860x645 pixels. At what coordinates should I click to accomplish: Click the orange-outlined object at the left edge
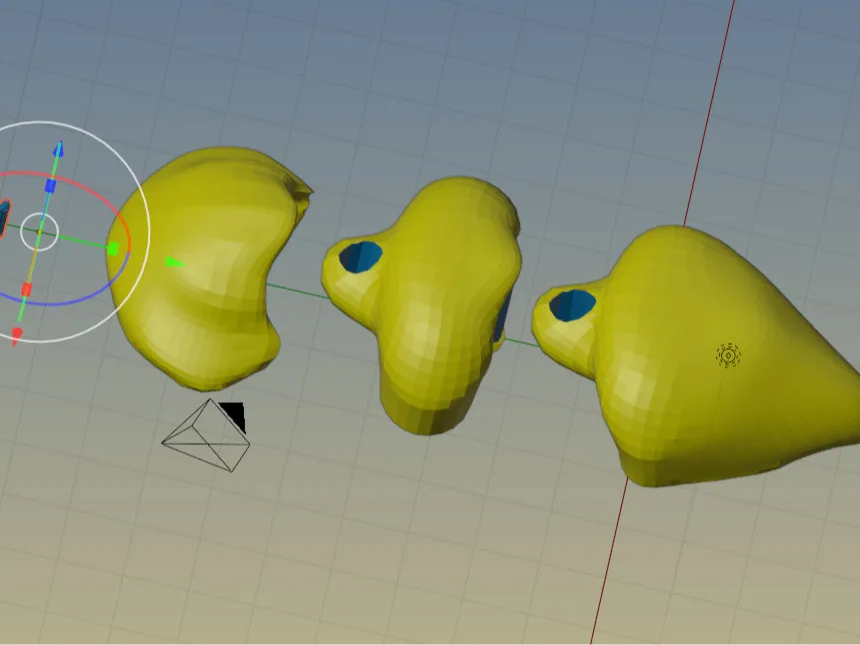click(x=3, y=218)
